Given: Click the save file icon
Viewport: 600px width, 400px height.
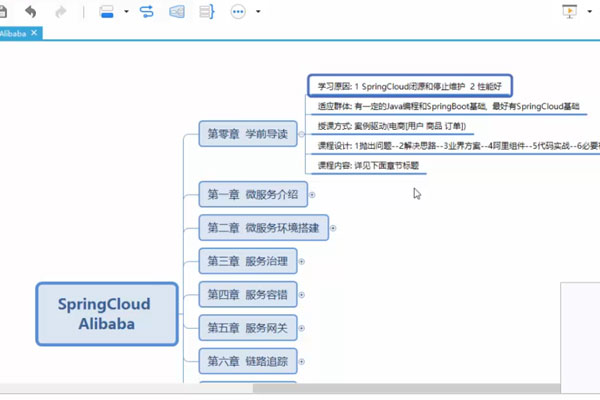Looking at the screenshot, I should click(x=3, y=12).
